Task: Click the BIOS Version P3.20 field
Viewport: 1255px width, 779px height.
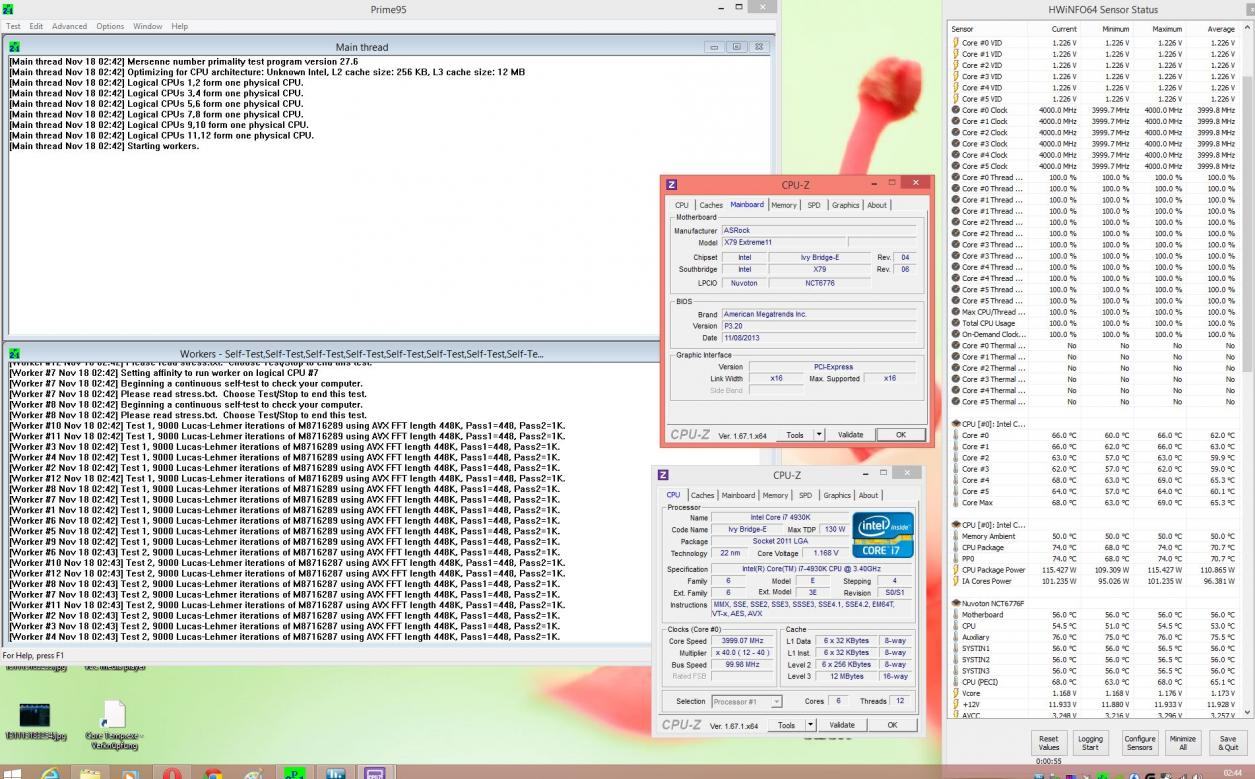Action: [x=819, y=326]
